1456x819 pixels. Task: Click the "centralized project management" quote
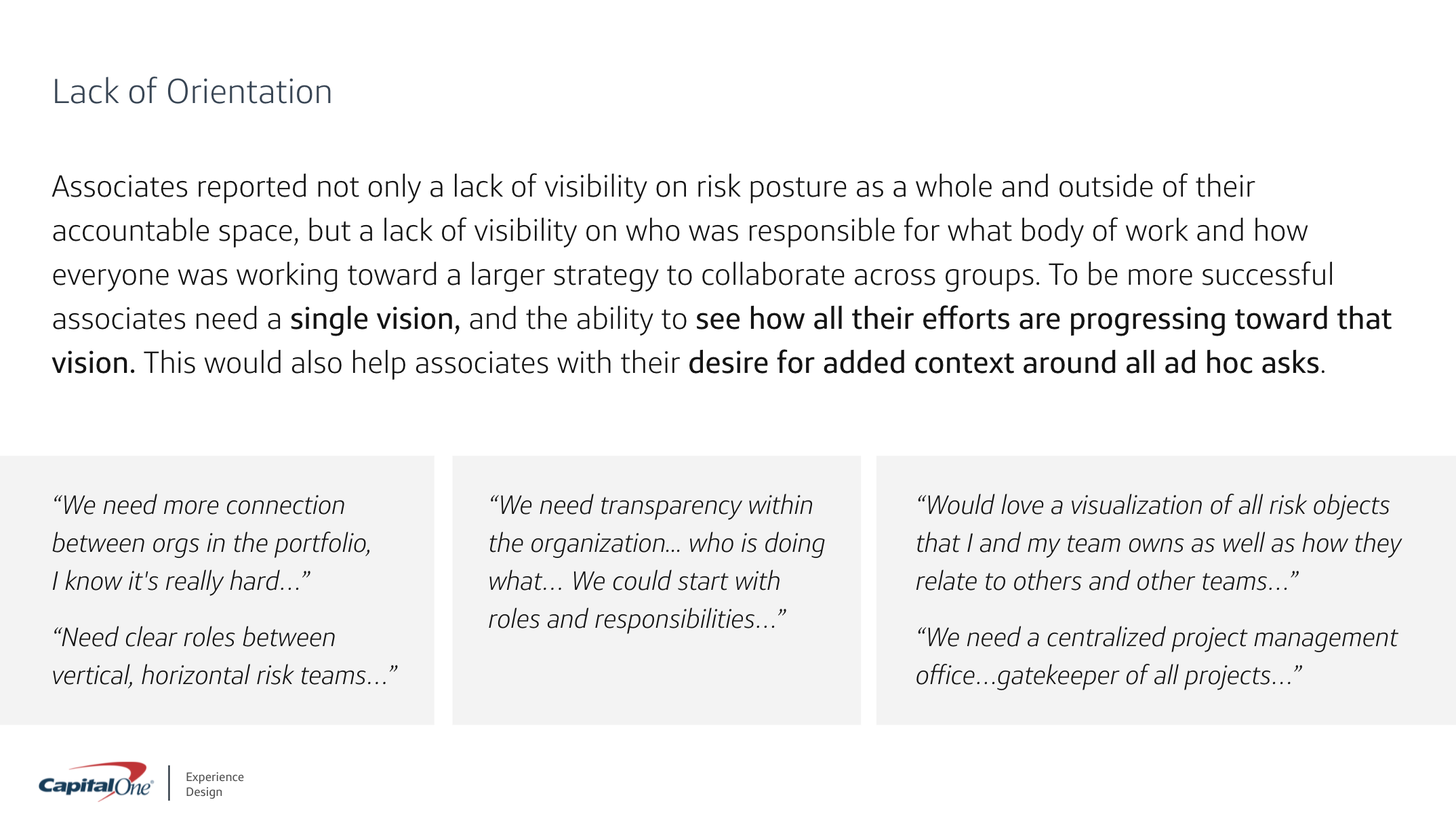[1220, 638]
